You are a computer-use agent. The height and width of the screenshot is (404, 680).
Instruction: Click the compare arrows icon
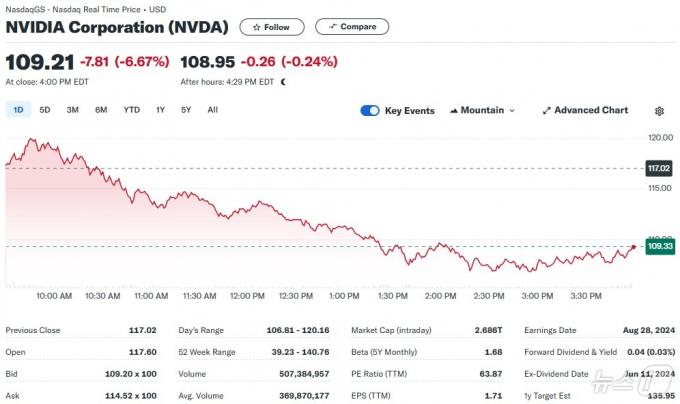(x=333, y=26)
